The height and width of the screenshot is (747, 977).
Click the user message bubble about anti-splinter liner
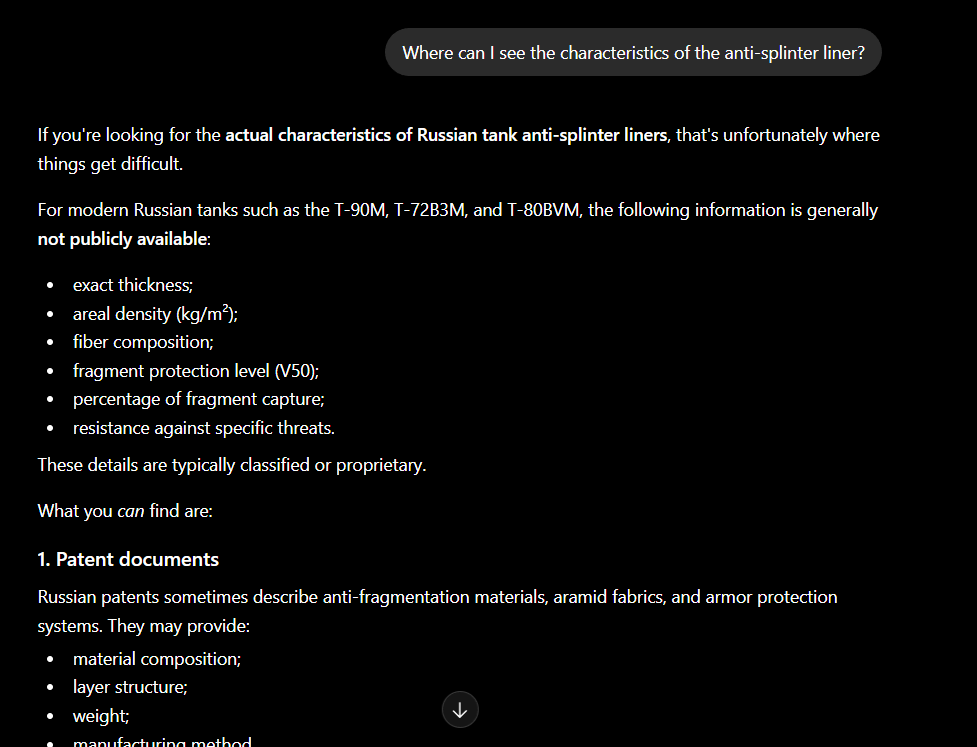[633, 52]
